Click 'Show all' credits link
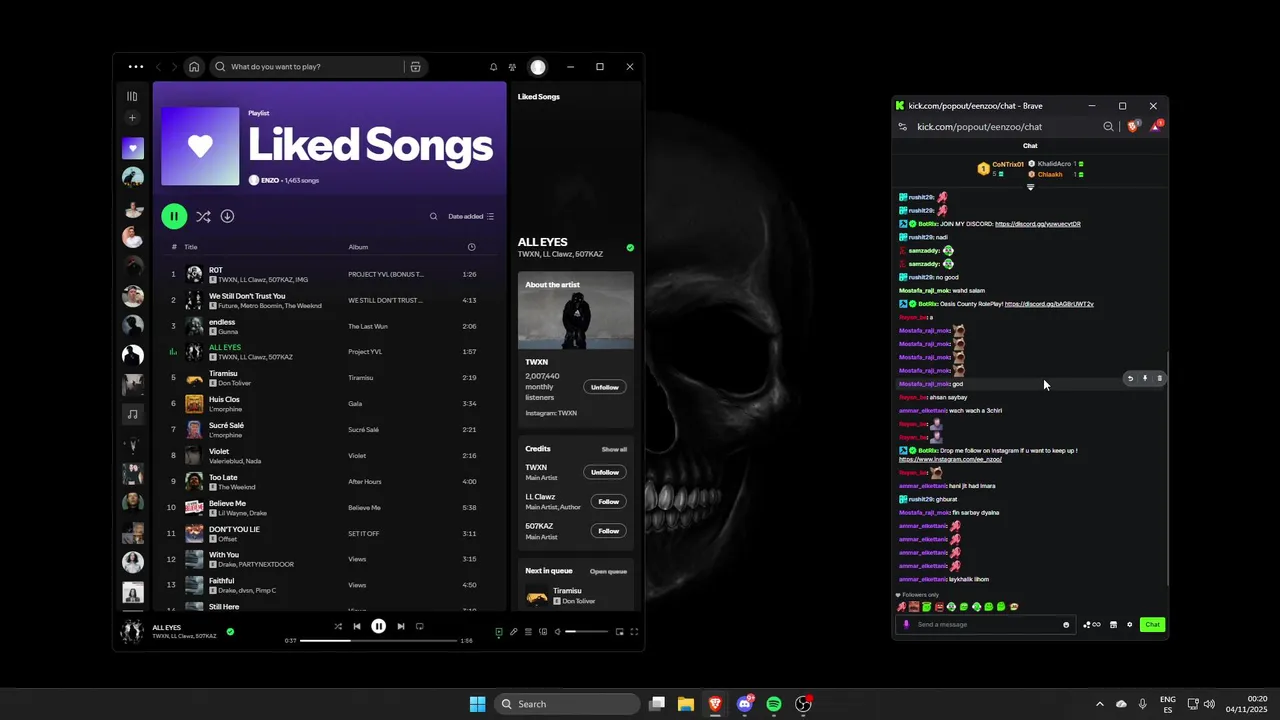 [614, 449]
